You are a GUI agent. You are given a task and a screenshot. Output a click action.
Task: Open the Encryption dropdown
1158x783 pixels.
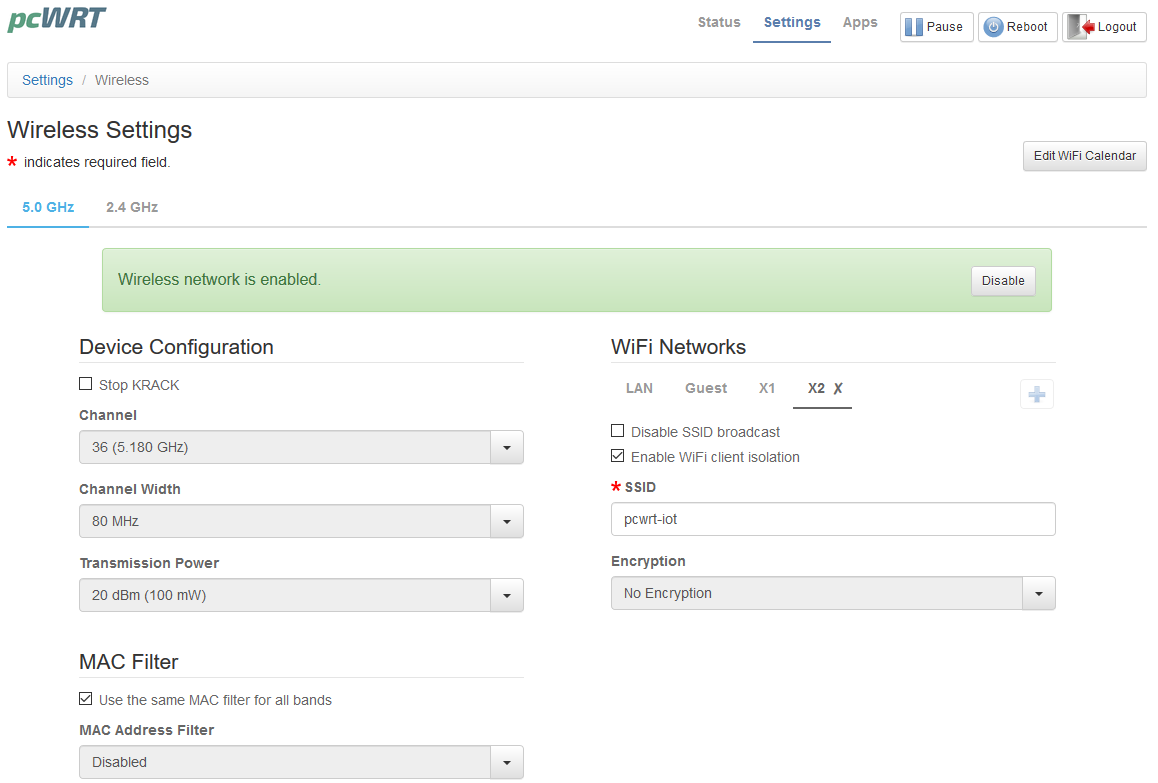[x=833, y=593]
